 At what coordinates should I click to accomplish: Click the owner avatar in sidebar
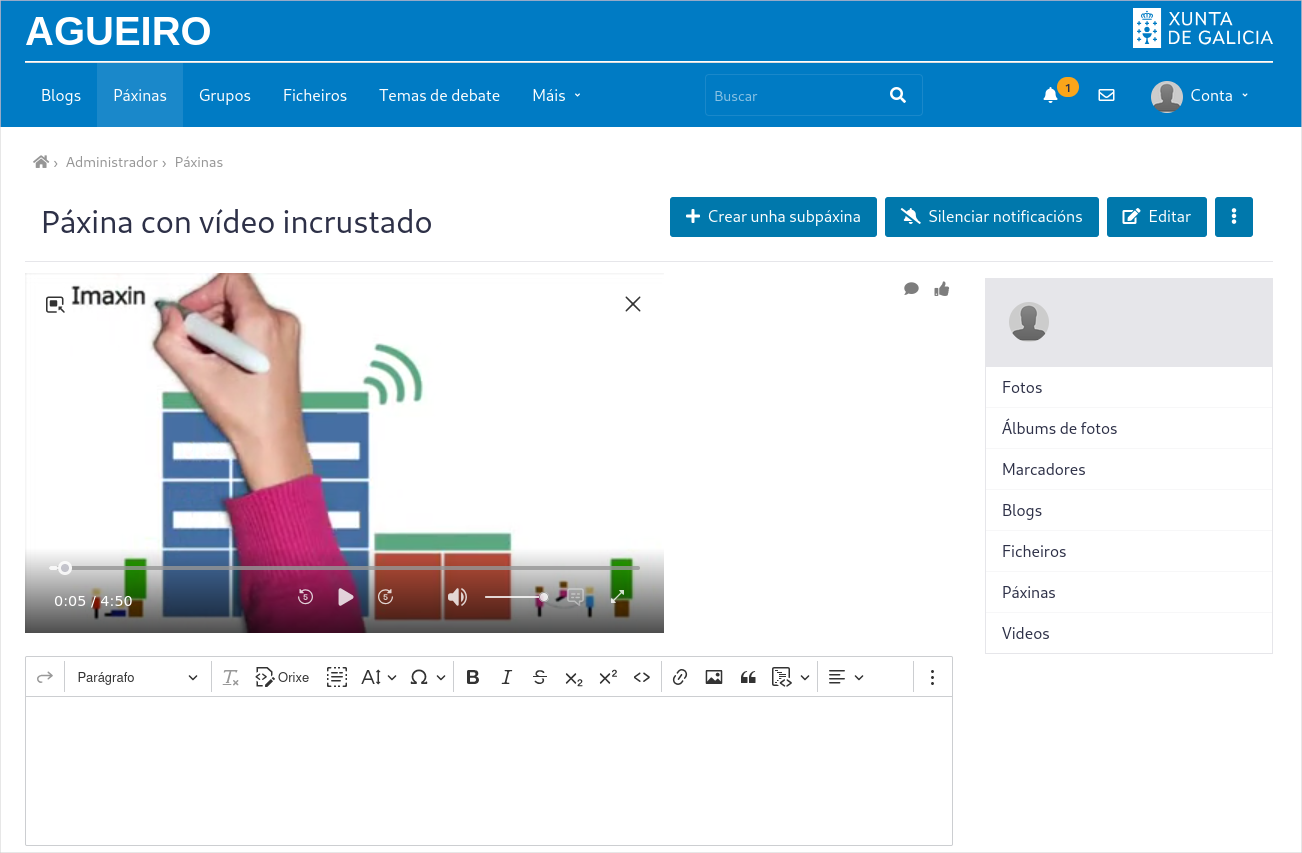pos(1029,322)
